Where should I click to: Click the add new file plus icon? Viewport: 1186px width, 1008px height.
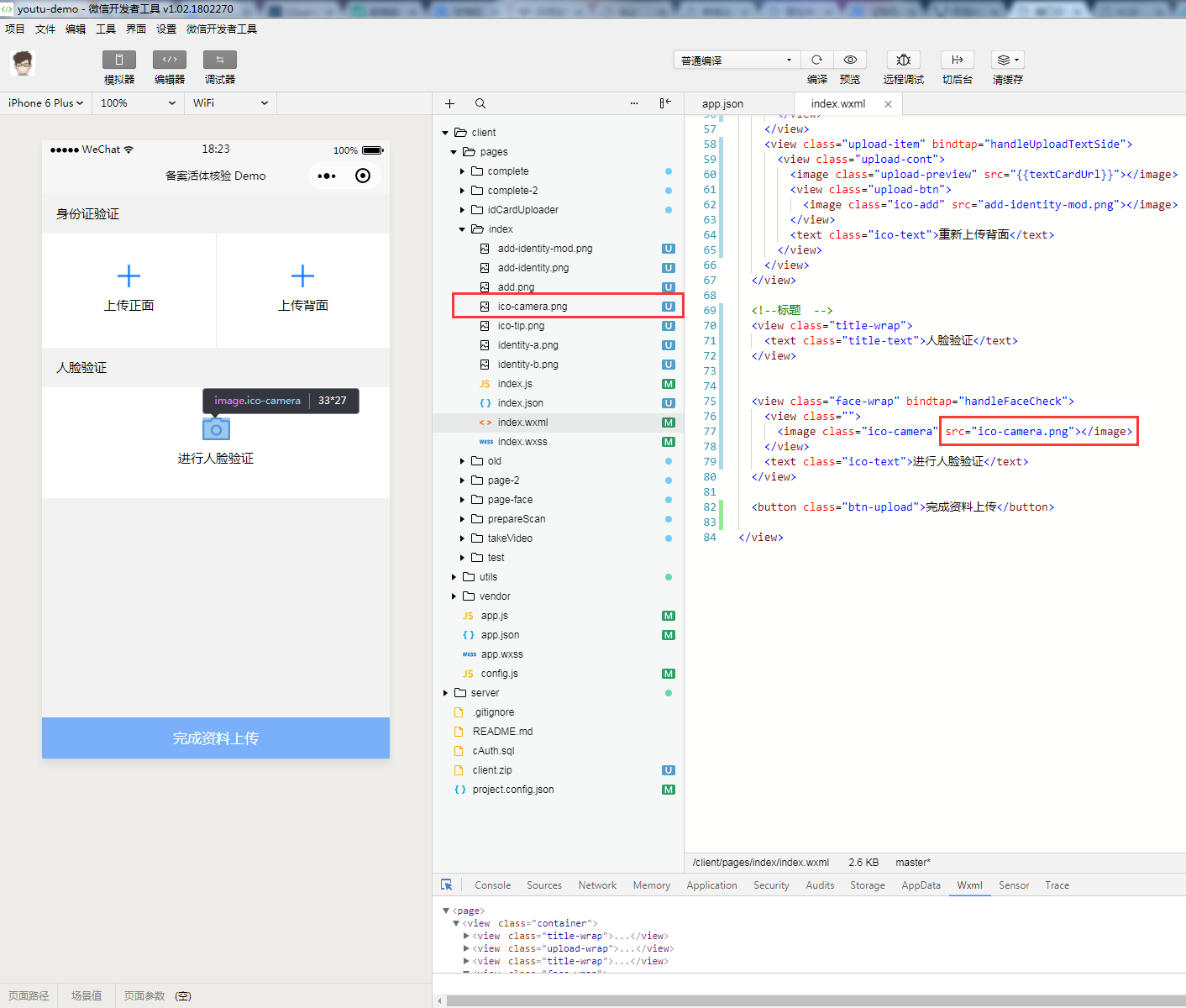pyautogui.click(x=449, y=103)
